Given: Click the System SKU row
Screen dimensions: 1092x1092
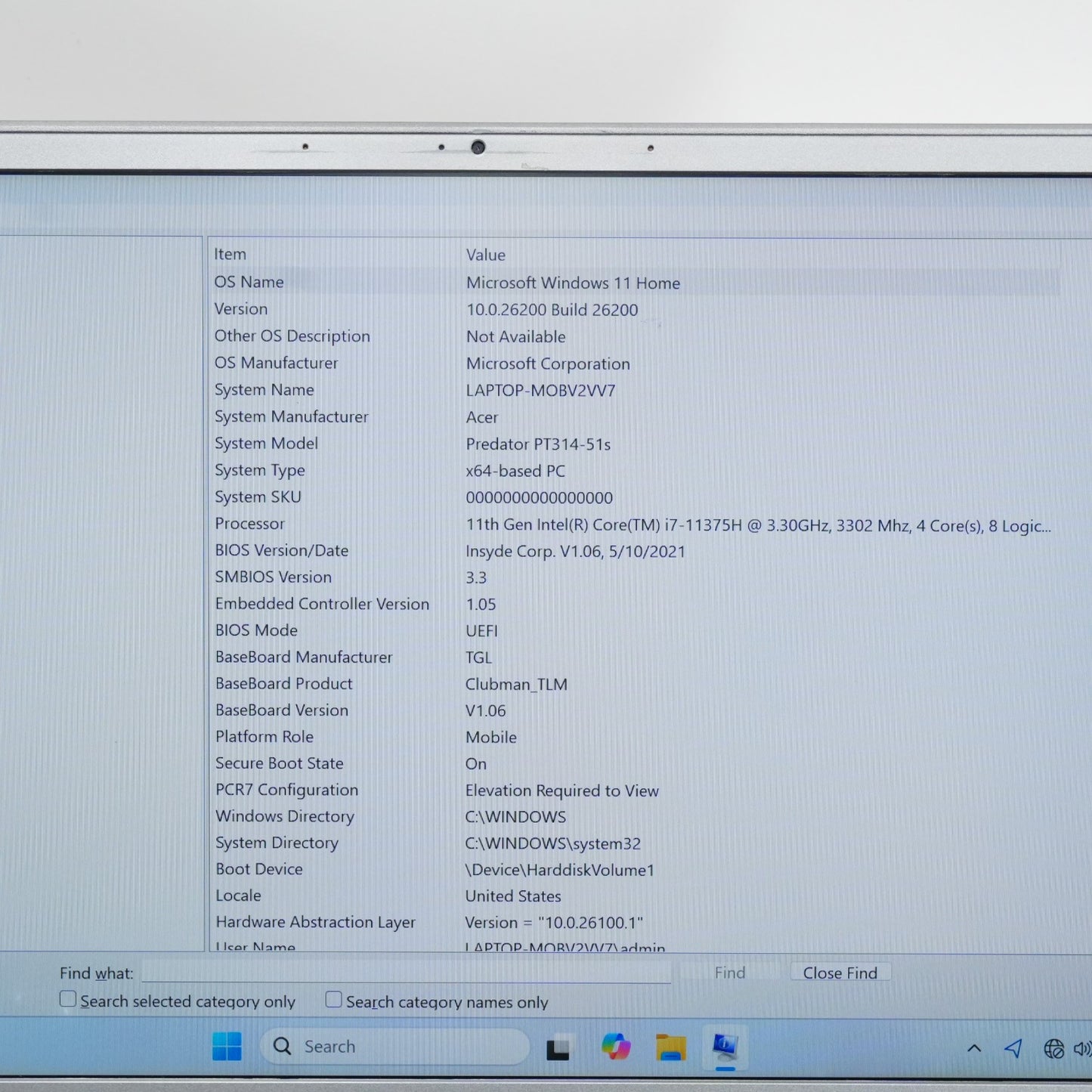Looking at the screenshot, I should tap(635, 497).
